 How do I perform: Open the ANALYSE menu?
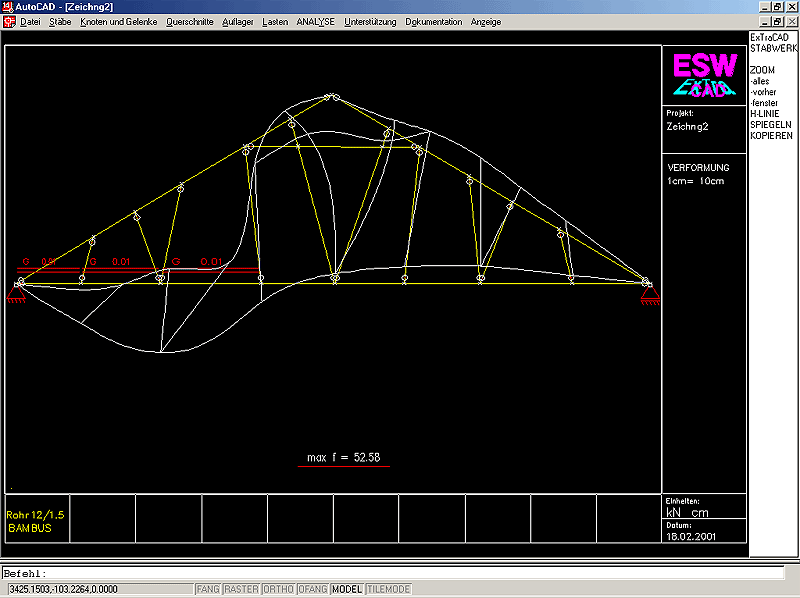tap(316, 22)
